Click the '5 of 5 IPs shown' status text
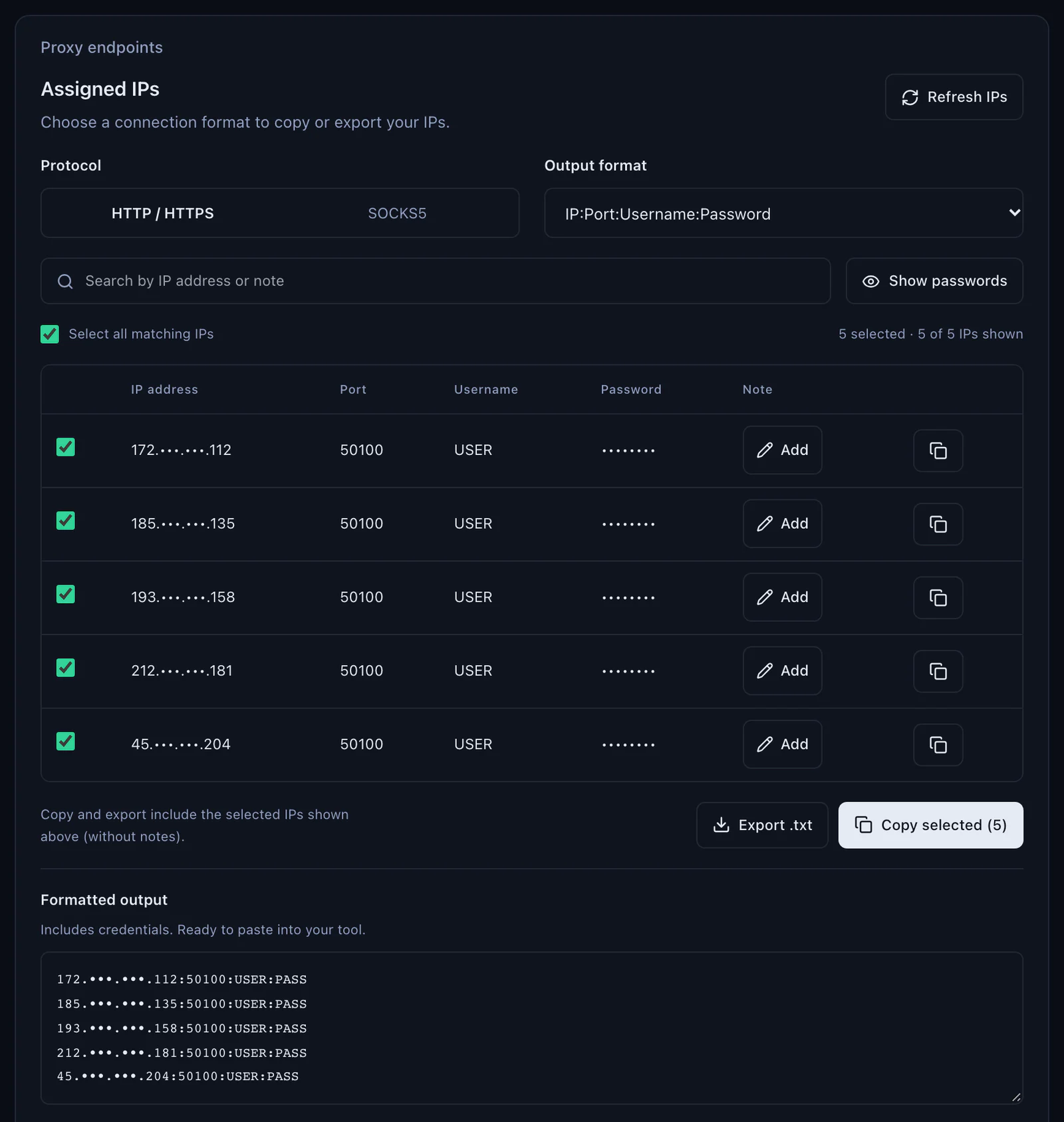1064x1122 pixels. coord(970,334)
